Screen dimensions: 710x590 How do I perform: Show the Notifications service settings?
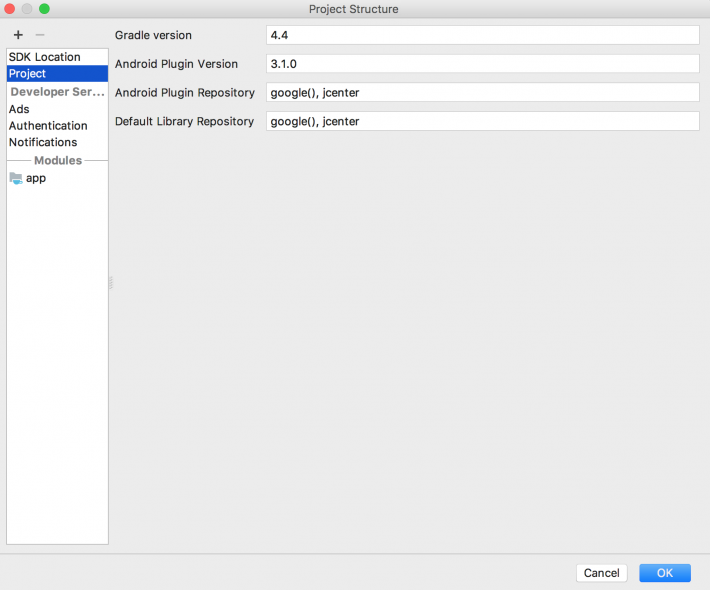click(x=43, y=142)
